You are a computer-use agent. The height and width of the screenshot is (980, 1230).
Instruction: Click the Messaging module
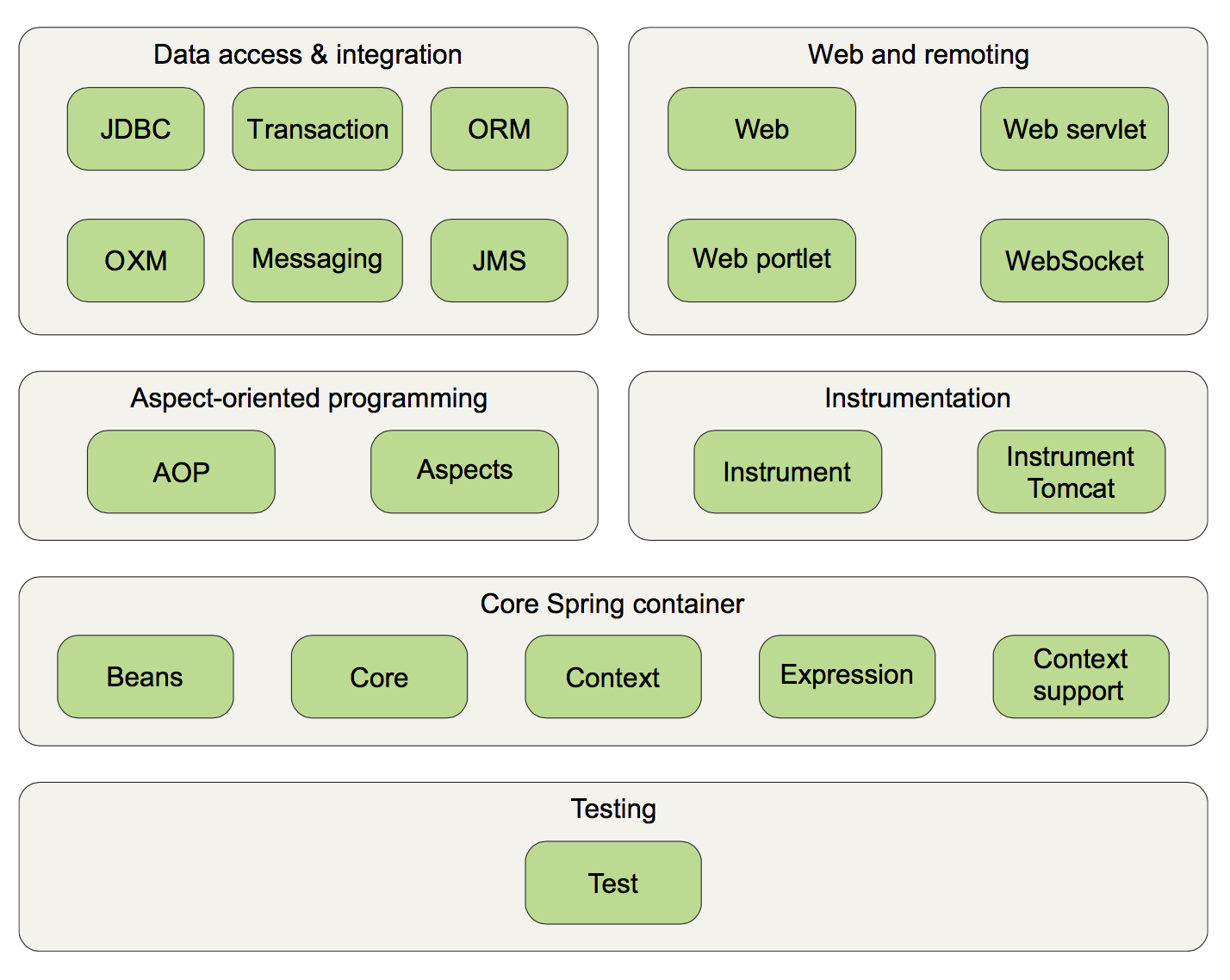point(317,260)
